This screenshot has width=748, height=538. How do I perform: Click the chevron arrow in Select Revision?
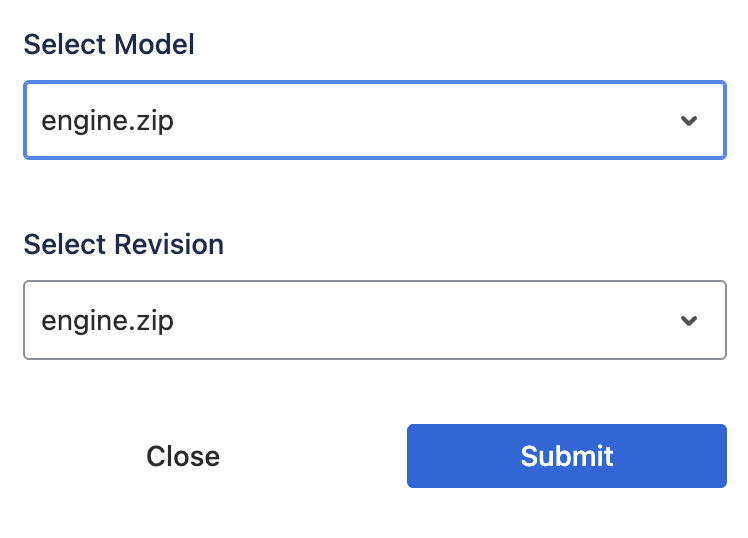[x=688, y=321]
